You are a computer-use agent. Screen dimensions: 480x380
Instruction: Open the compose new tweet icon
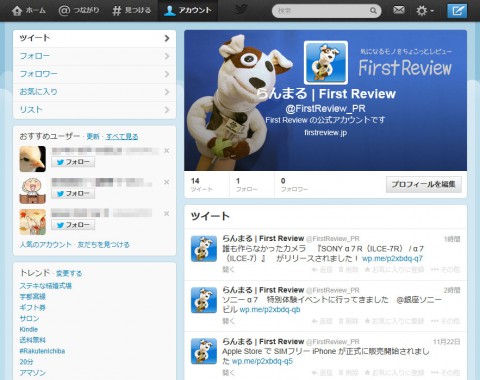coord(457,11)
